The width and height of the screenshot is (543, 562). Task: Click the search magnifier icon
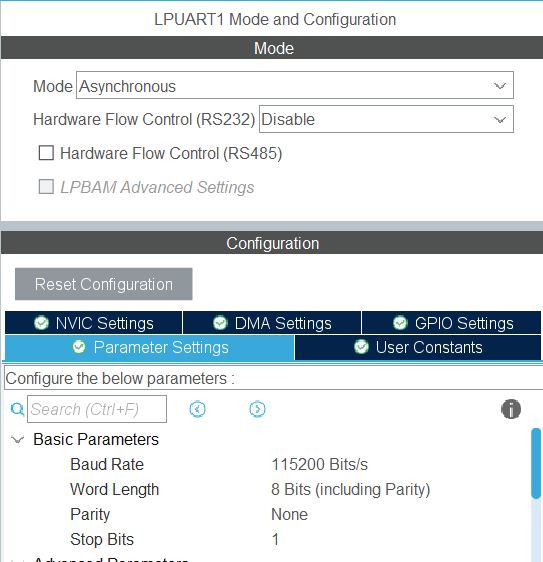(17, 409)
